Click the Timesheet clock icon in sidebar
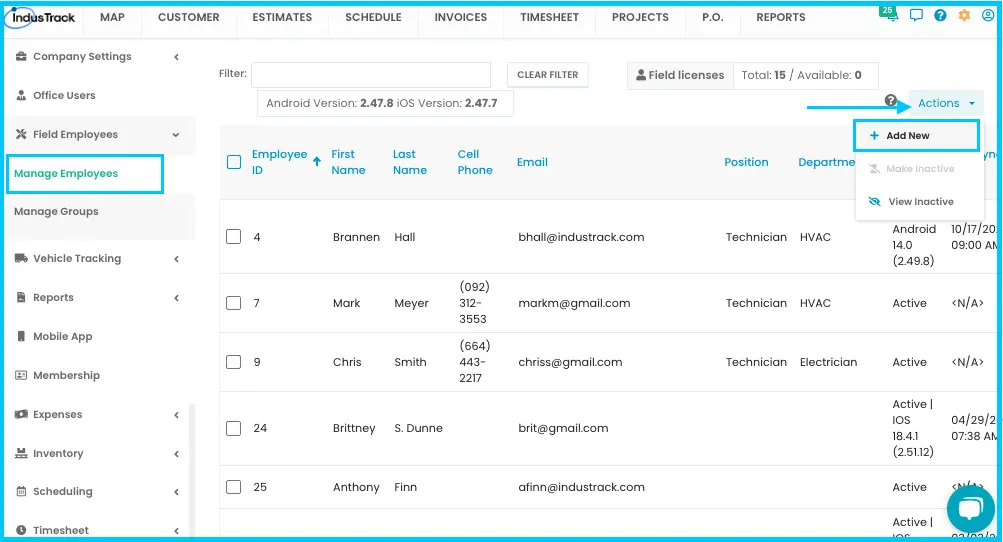 point(21,530)
